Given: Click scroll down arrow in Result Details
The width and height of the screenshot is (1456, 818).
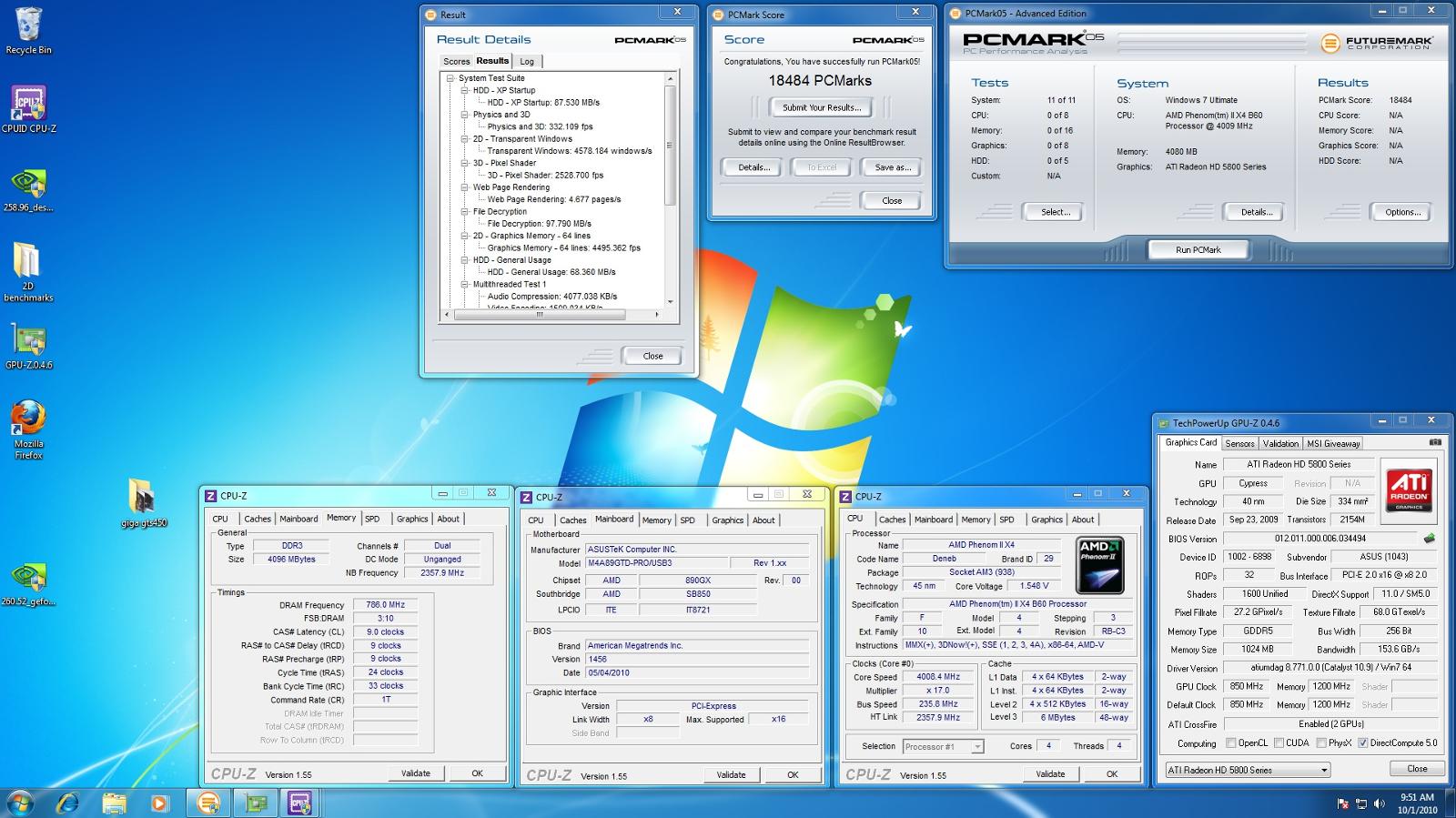Looking at the screenshot, I should 671,302.
